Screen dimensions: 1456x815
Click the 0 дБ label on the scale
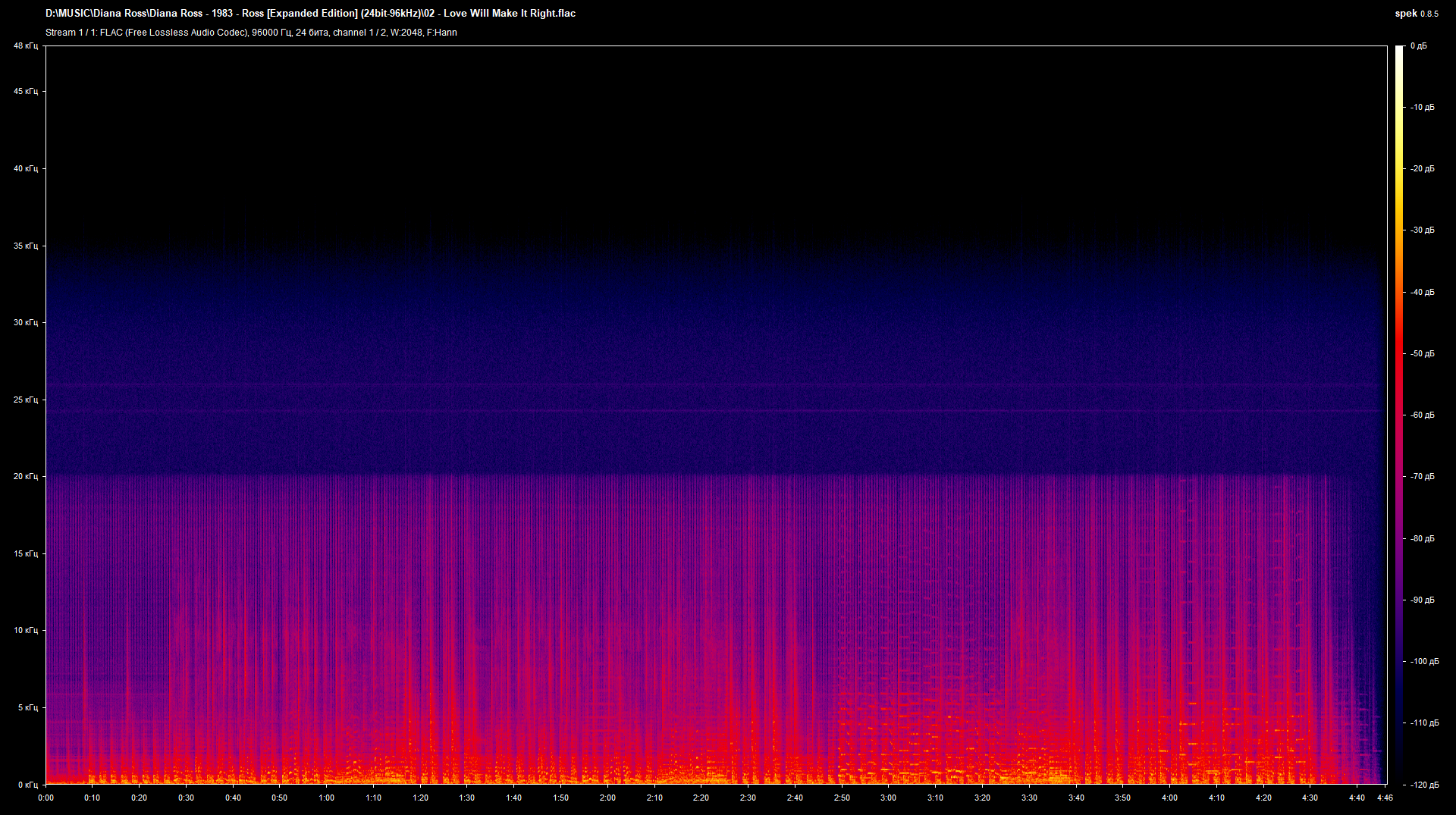1418,46
